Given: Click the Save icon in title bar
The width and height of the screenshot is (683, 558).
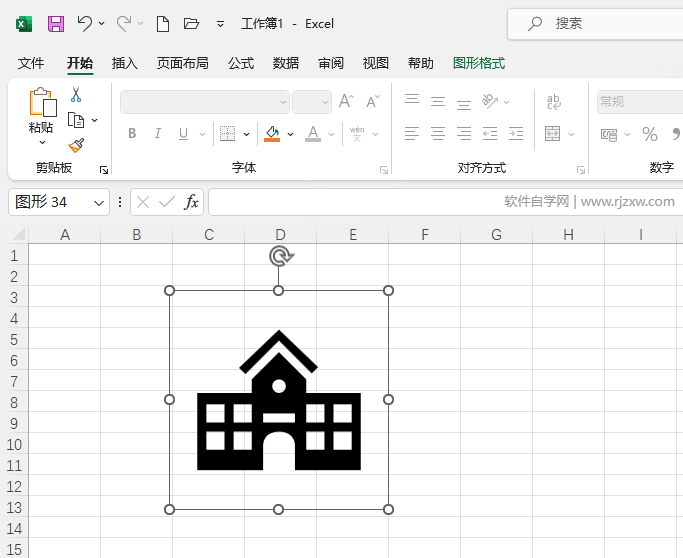Looking at the screenshot, I should pyautogui.click(x=56, y=24).
